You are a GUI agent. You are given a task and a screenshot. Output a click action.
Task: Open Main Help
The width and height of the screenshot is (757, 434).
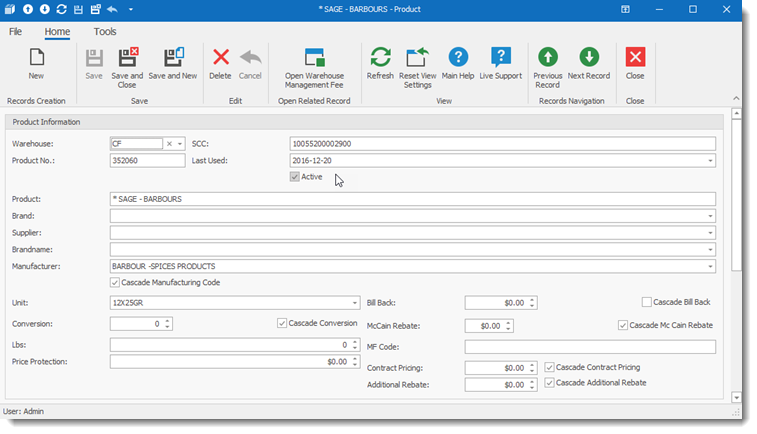click(x=458, y=59)
